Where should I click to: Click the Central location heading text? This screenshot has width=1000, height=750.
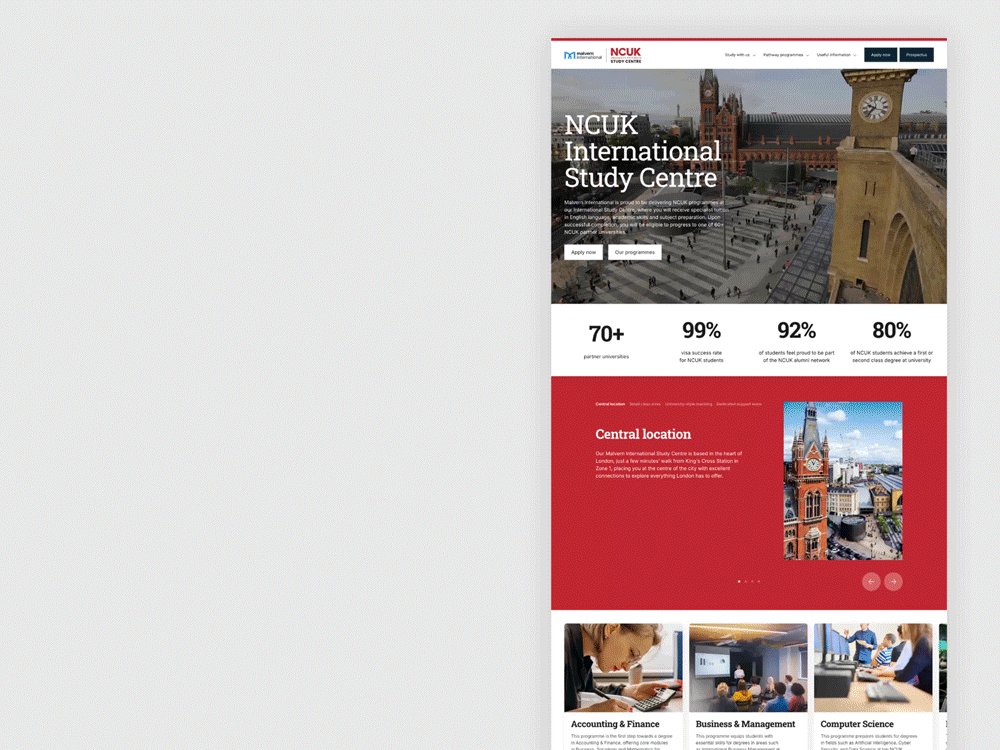[643, 434]
